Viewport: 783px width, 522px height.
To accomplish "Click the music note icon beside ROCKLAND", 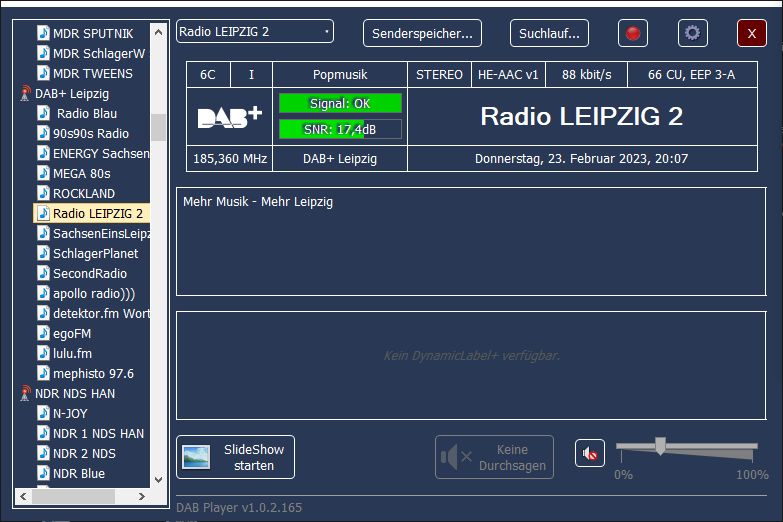I will click(43, 193).
